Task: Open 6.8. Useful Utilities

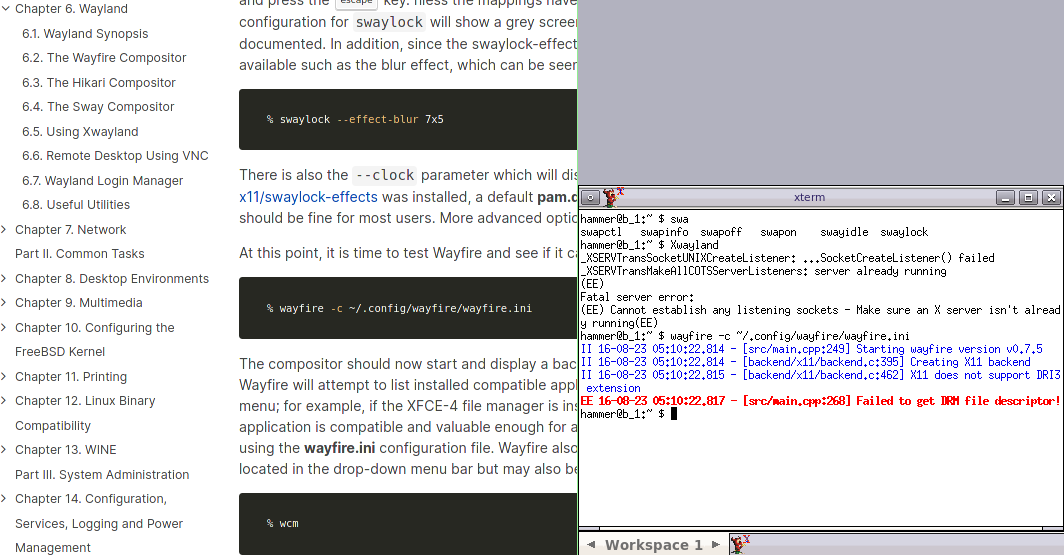Action: (x=76, y=204)
